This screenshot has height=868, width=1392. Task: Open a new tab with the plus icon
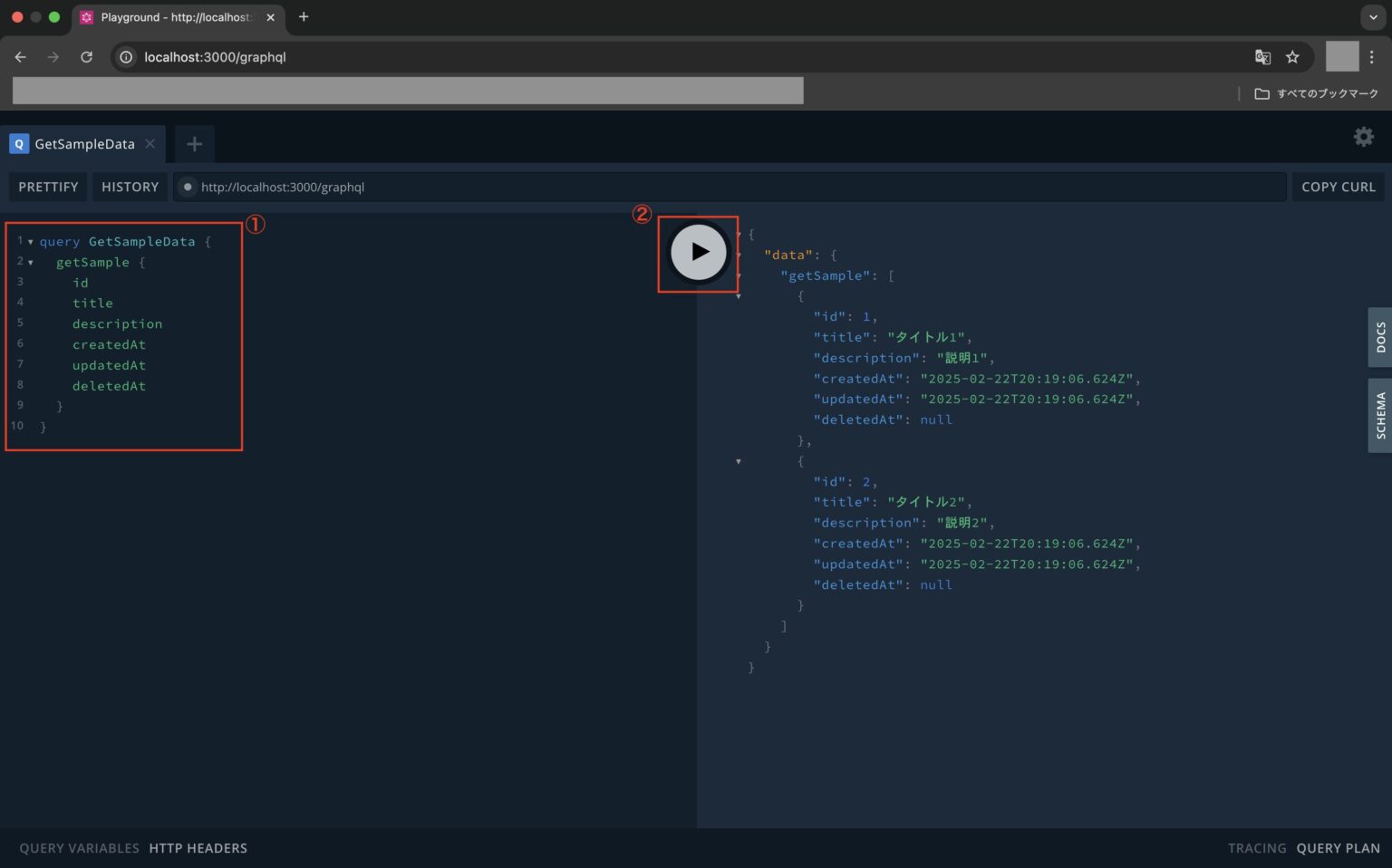(x=194, y=143)
